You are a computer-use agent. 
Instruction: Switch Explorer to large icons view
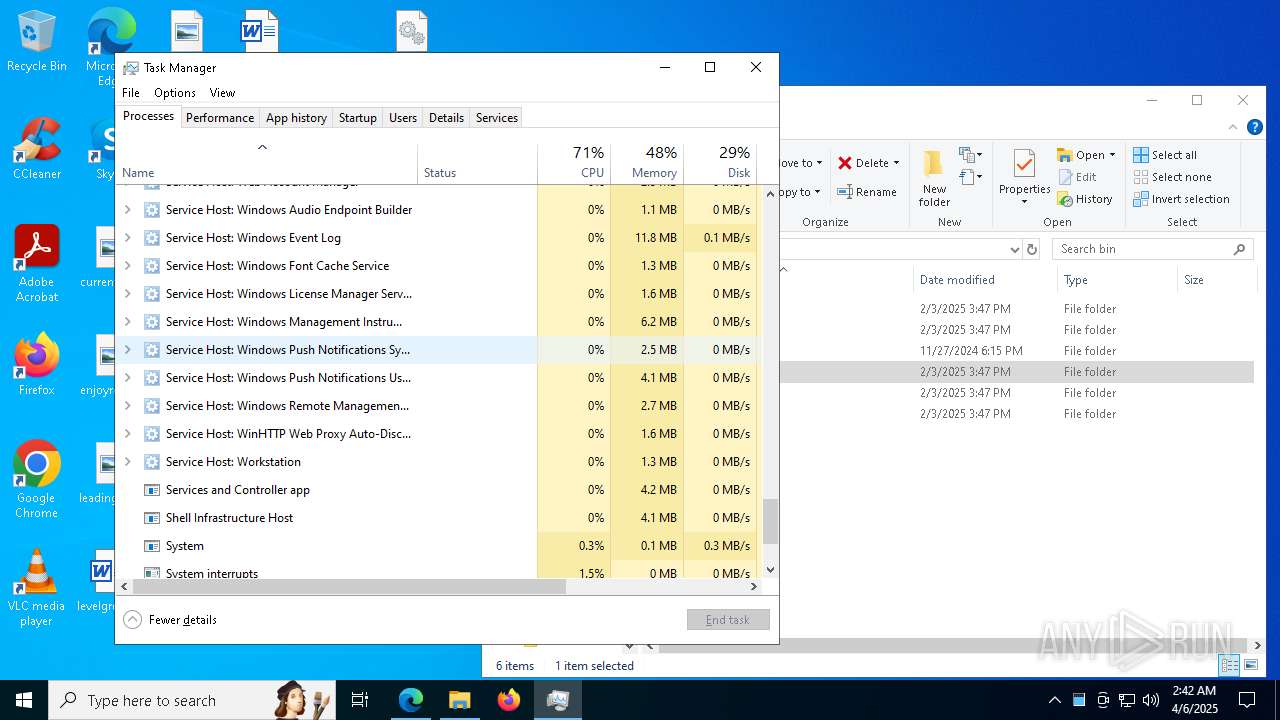[1249, 665]
